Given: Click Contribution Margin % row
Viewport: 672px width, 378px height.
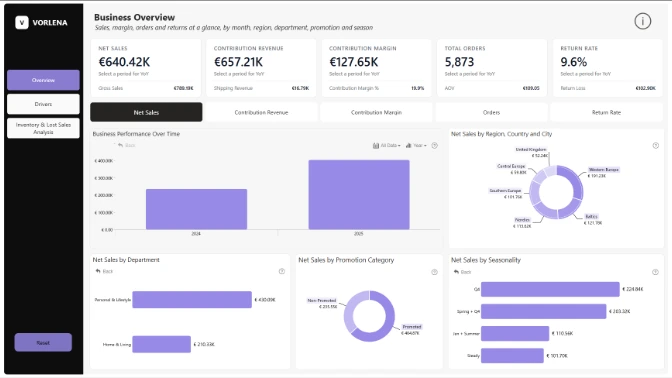Looking at the screenshot, I should [x=376, y=88].
